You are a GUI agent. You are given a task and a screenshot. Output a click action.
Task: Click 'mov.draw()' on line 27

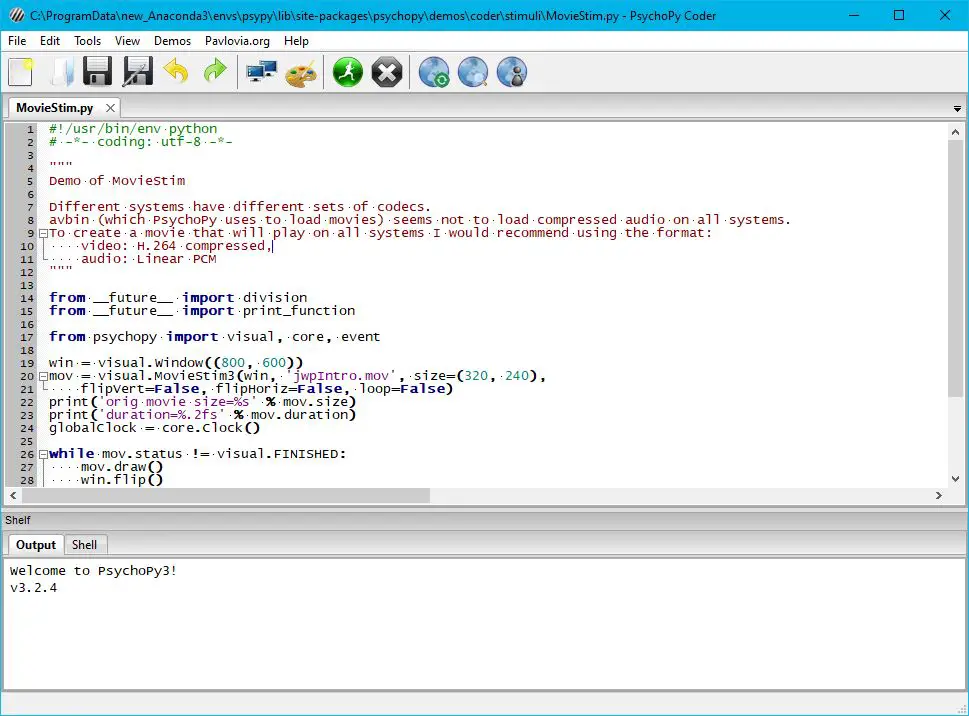pos(122,467)
